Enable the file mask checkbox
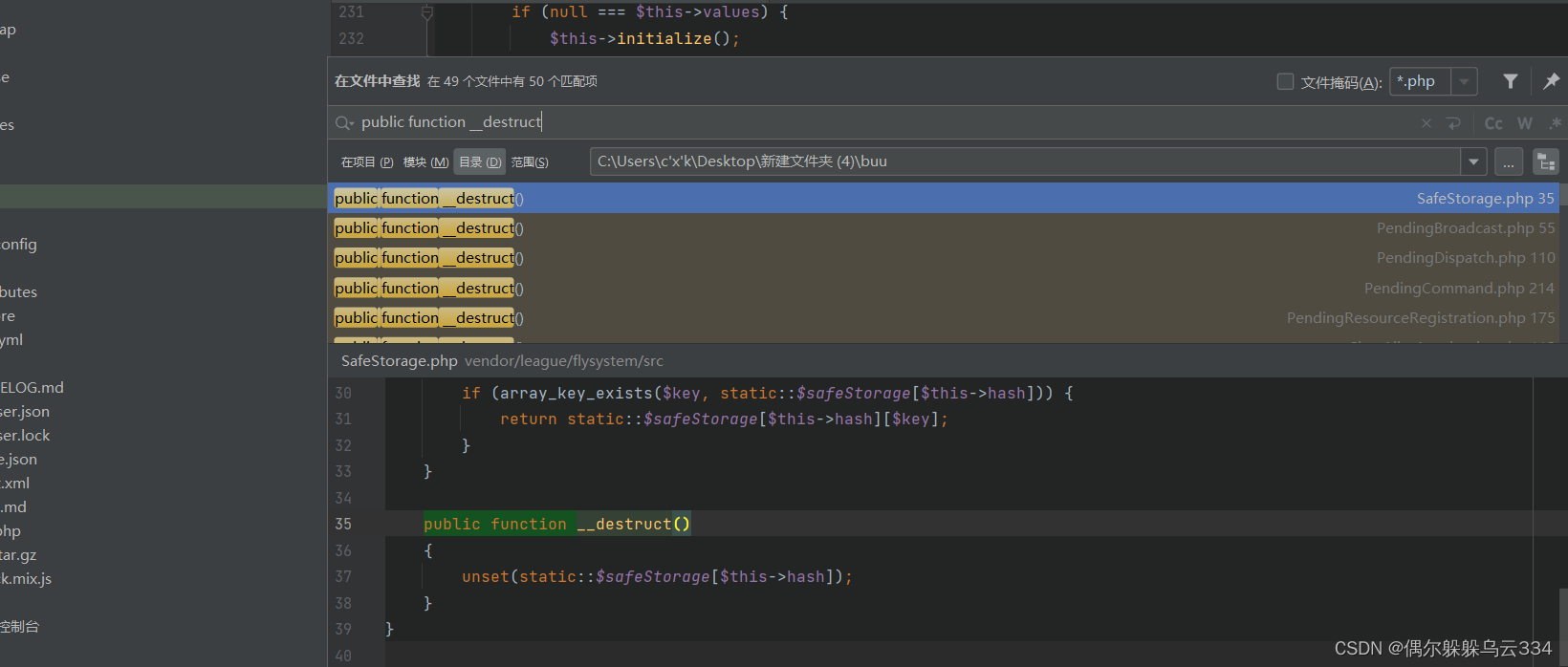This screenshot has width=1568, height=667. (x=1285, y=82)
